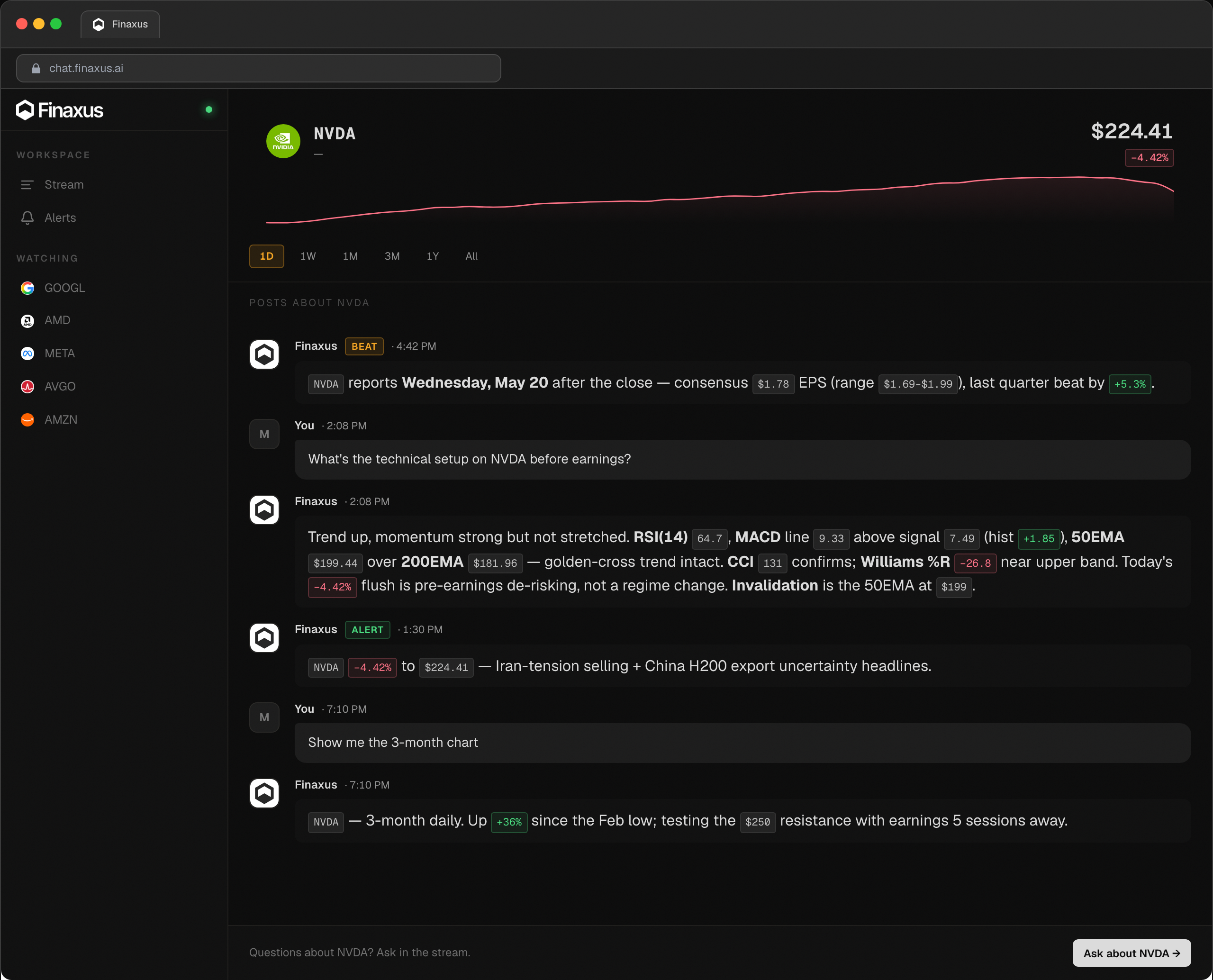Switch chart to 1M range
The height and width of the screenshot is (980, 1213).
(350, 256)
